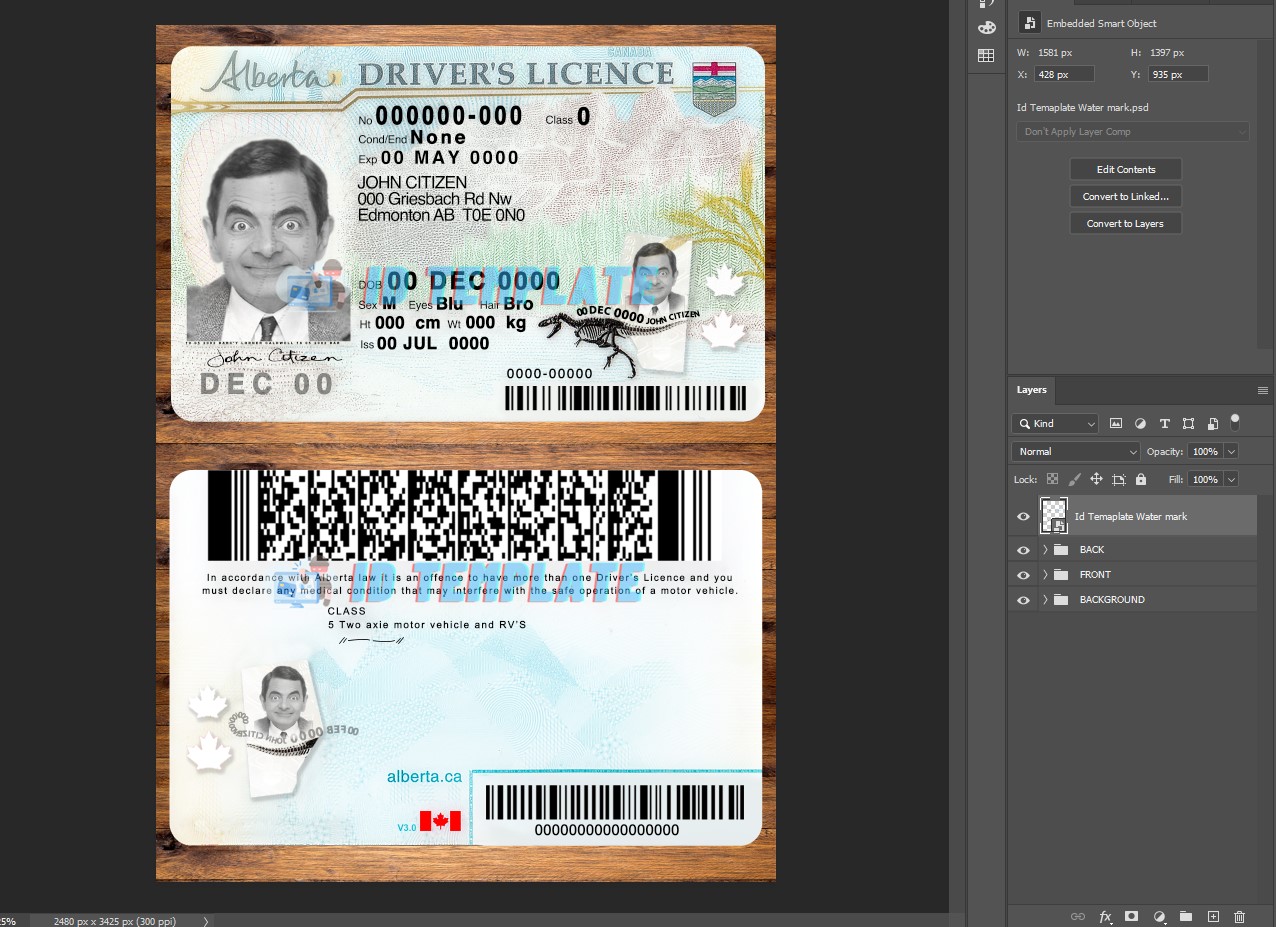
Task: Click the BACKGROUND group folder icon
Action: click(1061, 600)
